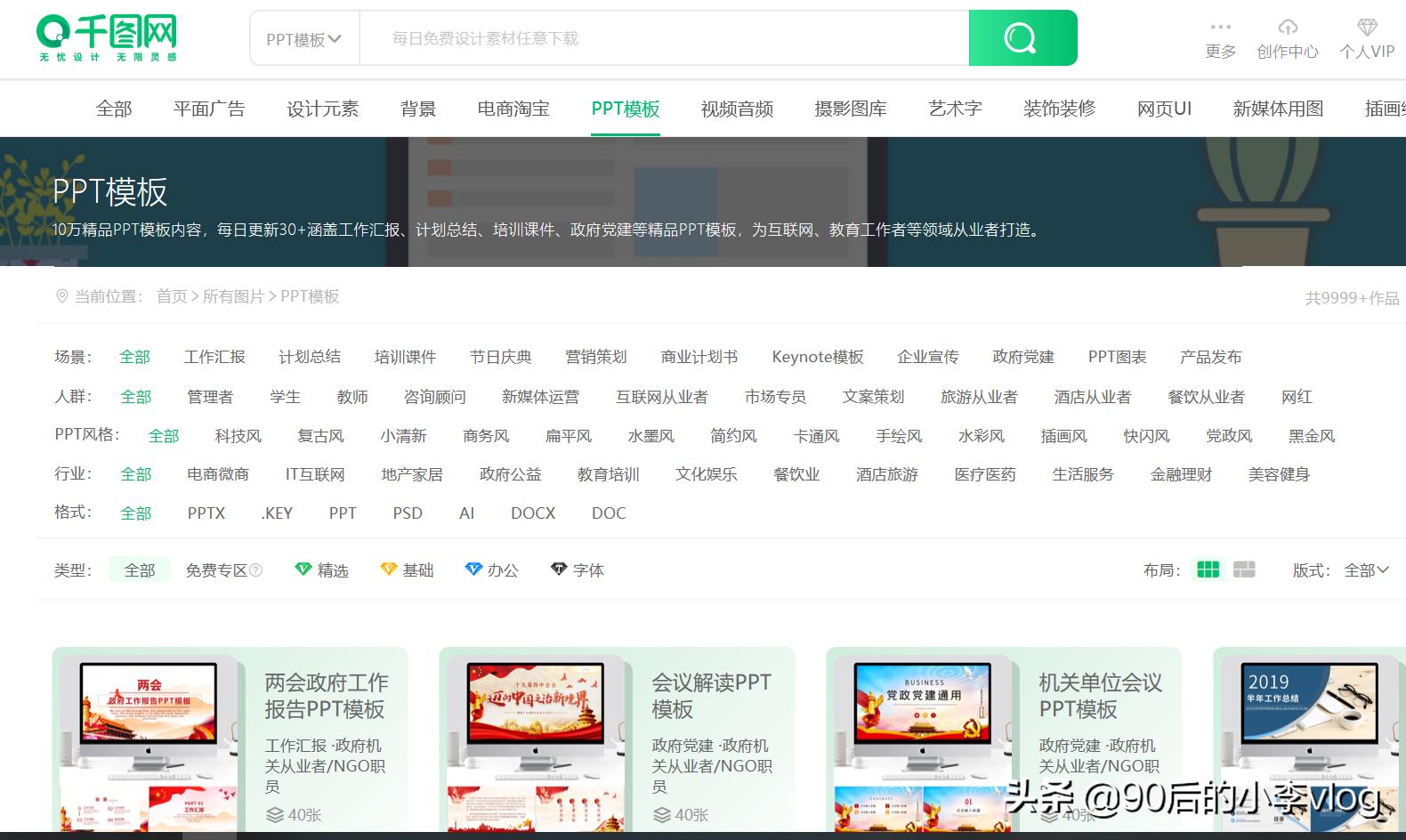The height and width of the screenshot is (840, 1406).
Task: Focus the search field 每日免费设计素材任意下载
Action: coord(664,38)
